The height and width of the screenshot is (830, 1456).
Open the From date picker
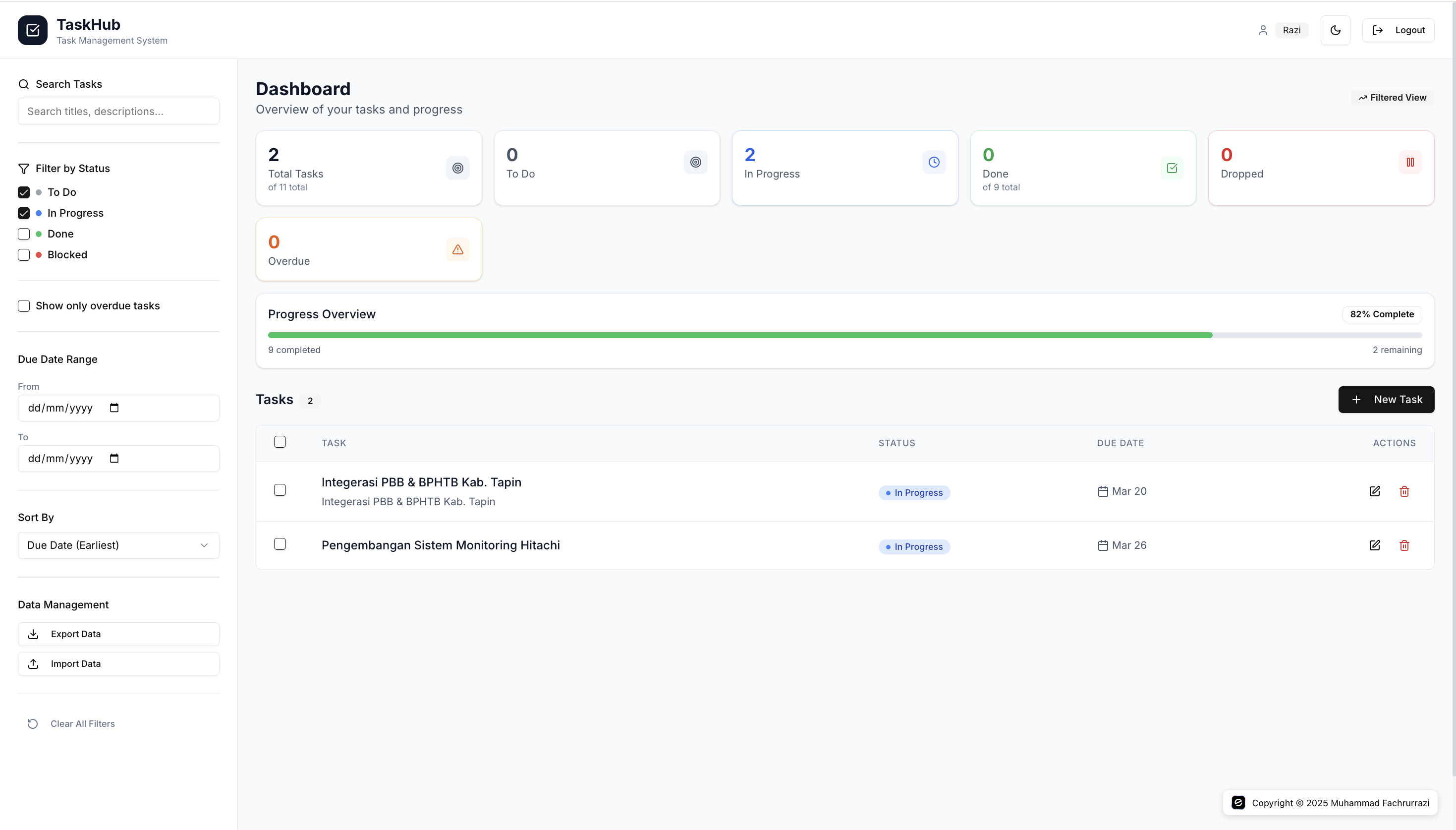coord(114,408)
